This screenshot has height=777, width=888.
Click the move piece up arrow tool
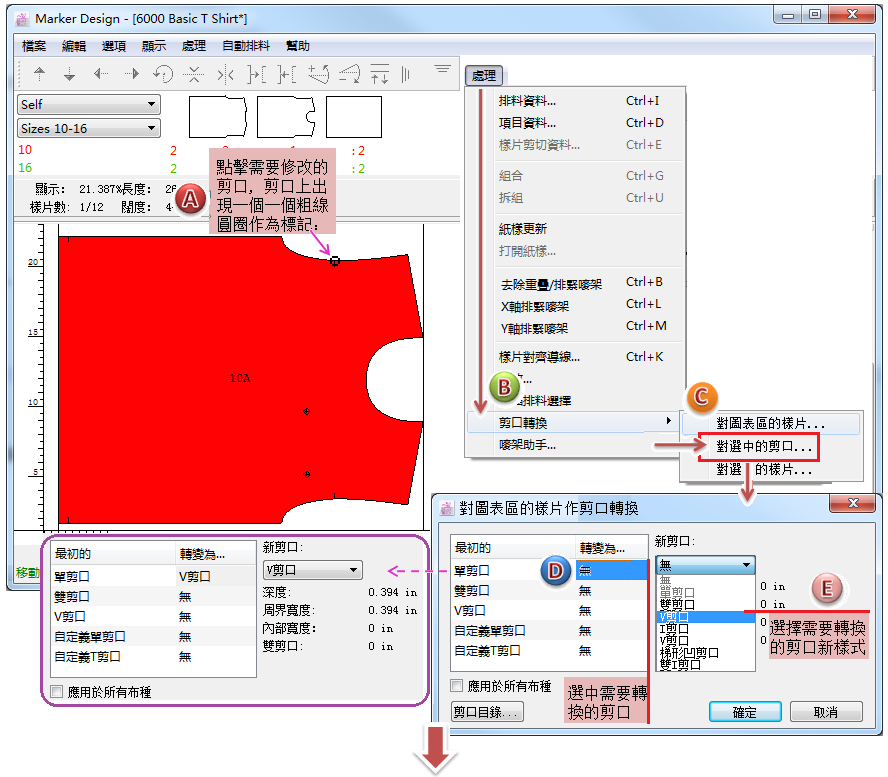coord(39,74)
